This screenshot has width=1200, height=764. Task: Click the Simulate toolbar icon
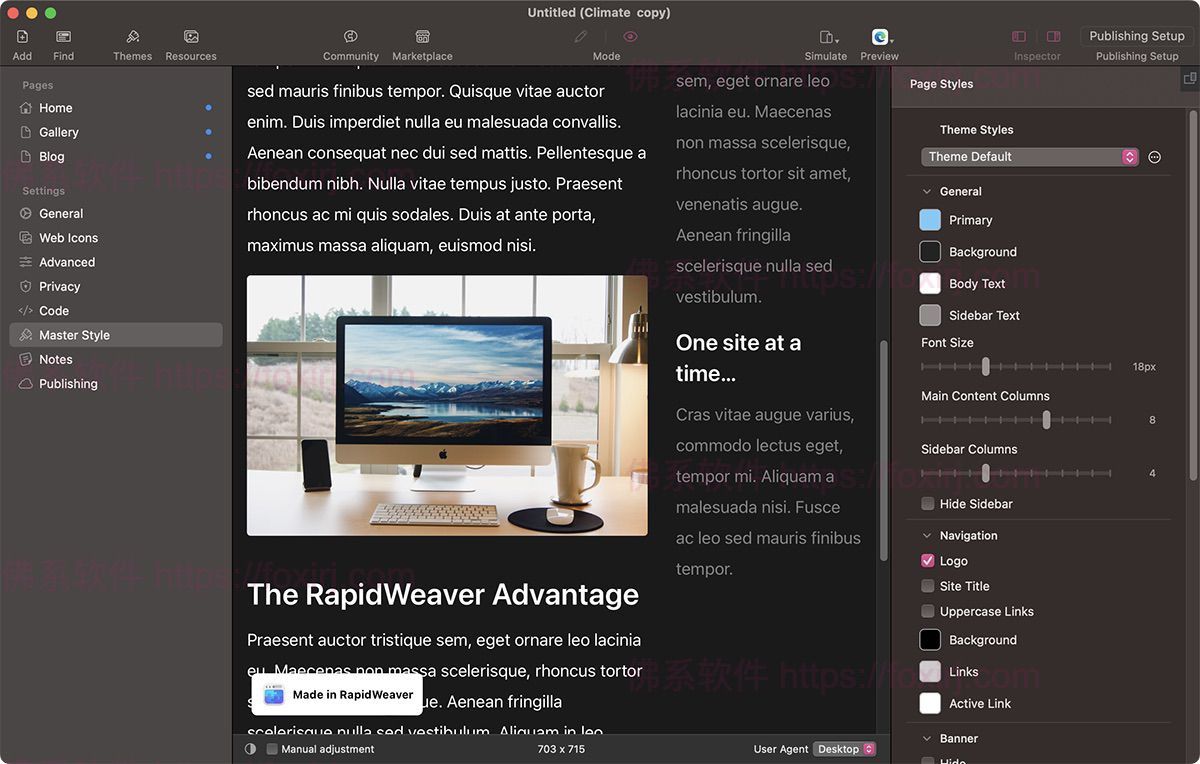pos(825,40)
